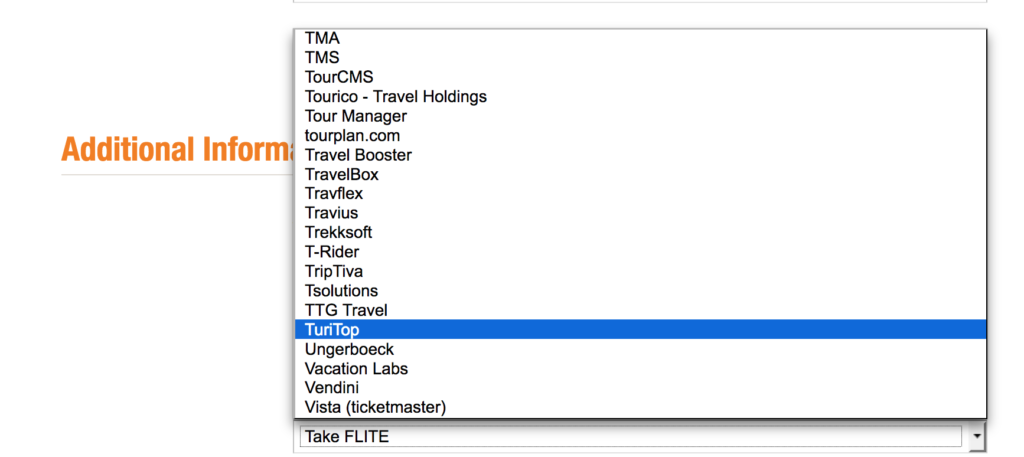Choose Tour Manager from the list
1024x457 pixels.
[356, 116]
